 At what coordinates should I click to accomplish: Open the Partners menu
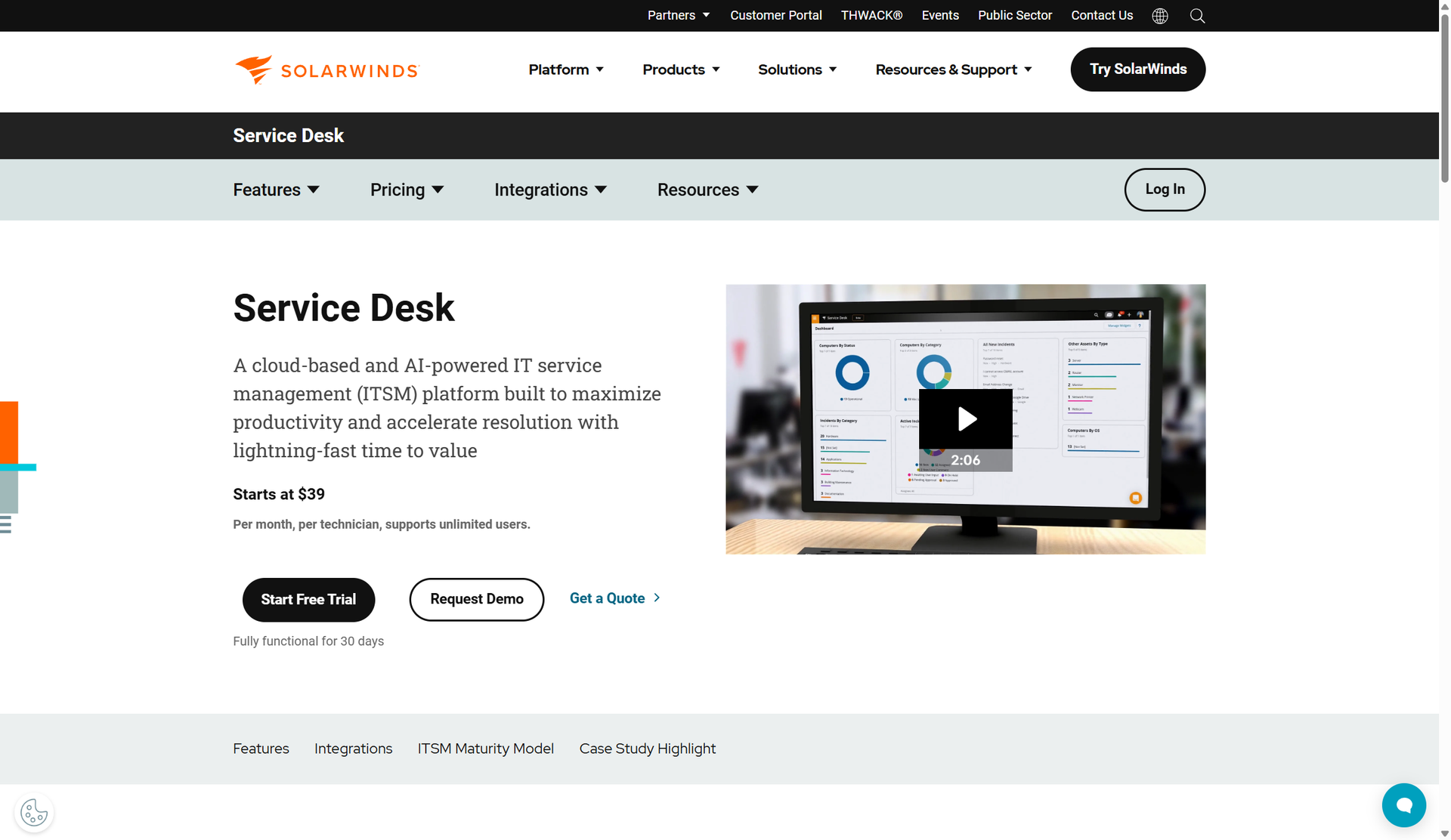(678, 15)
